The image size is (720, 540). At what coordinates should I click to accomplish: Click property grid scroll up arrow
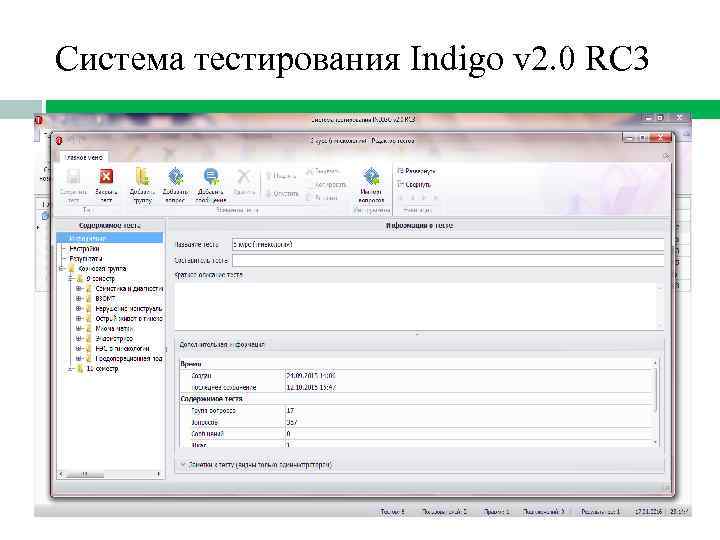click(656, 363)
